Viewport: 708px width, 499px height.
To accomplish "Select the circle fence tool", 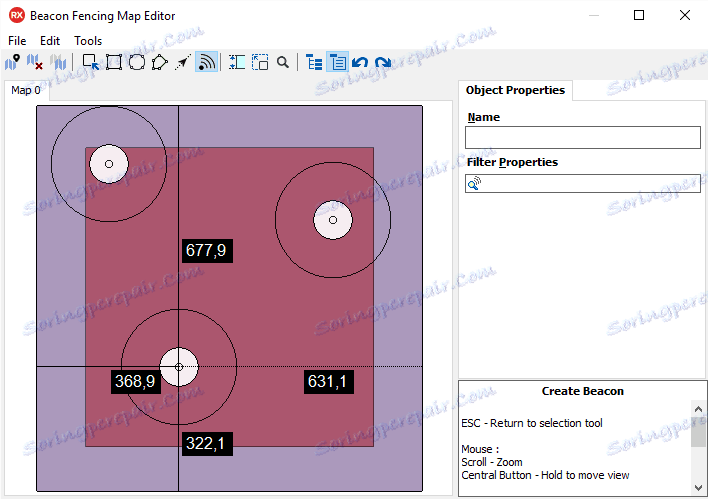I will tap(137, 62).
